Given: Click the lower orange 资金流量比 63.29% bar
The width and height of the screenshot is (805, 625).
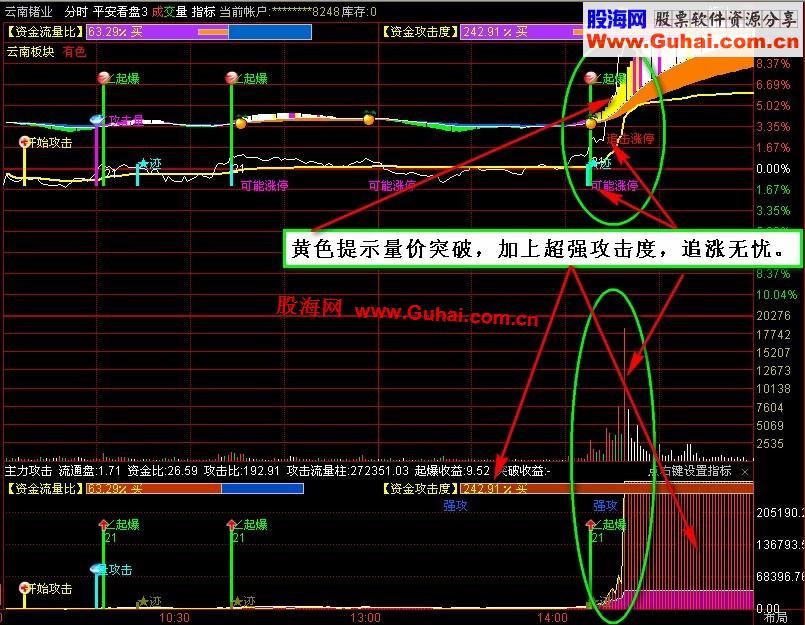Looking at the screenshot, I should (x=195, y=488).
